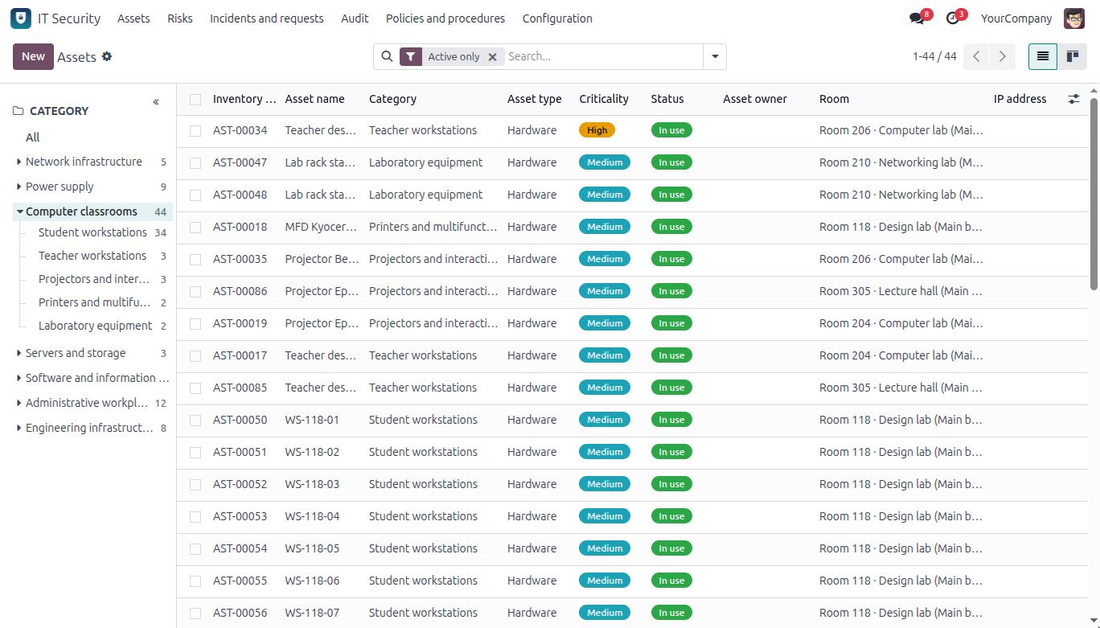Open the Assets gear actions menu

pos(107,56)
